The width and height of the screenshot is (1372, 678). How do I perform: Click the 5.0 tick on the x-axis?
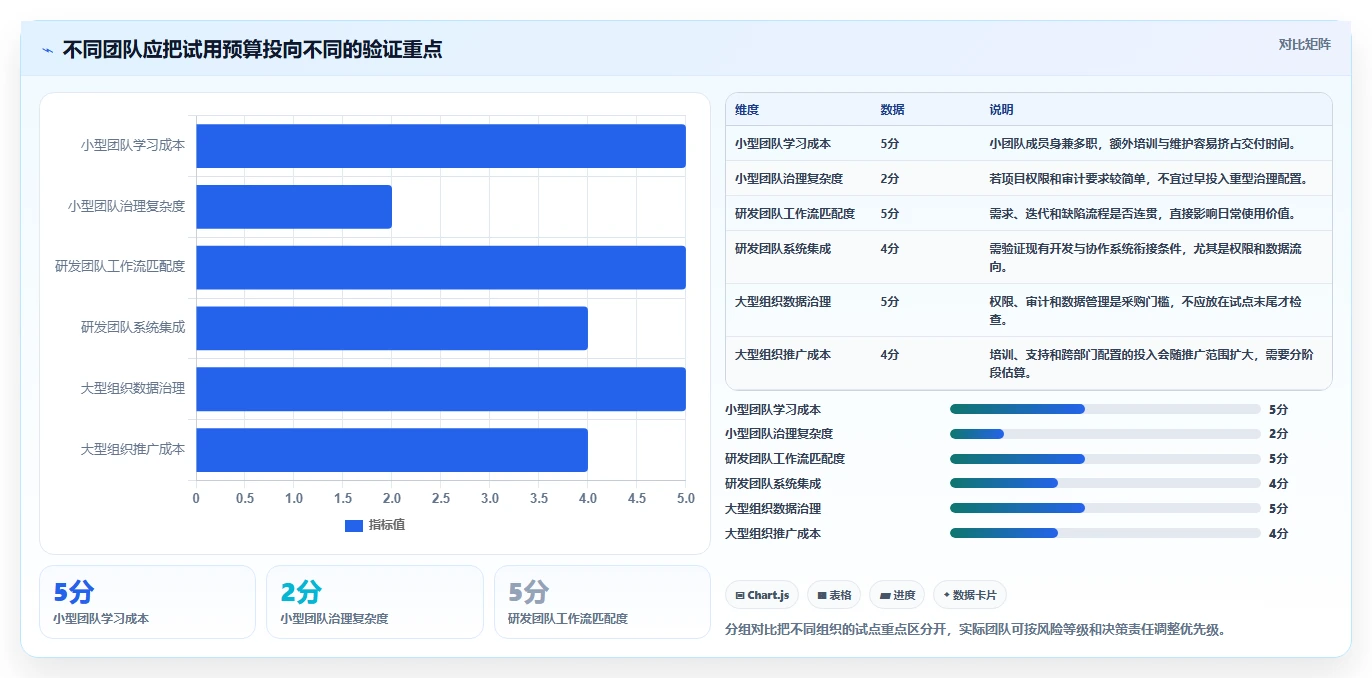(x=686, y=498)
